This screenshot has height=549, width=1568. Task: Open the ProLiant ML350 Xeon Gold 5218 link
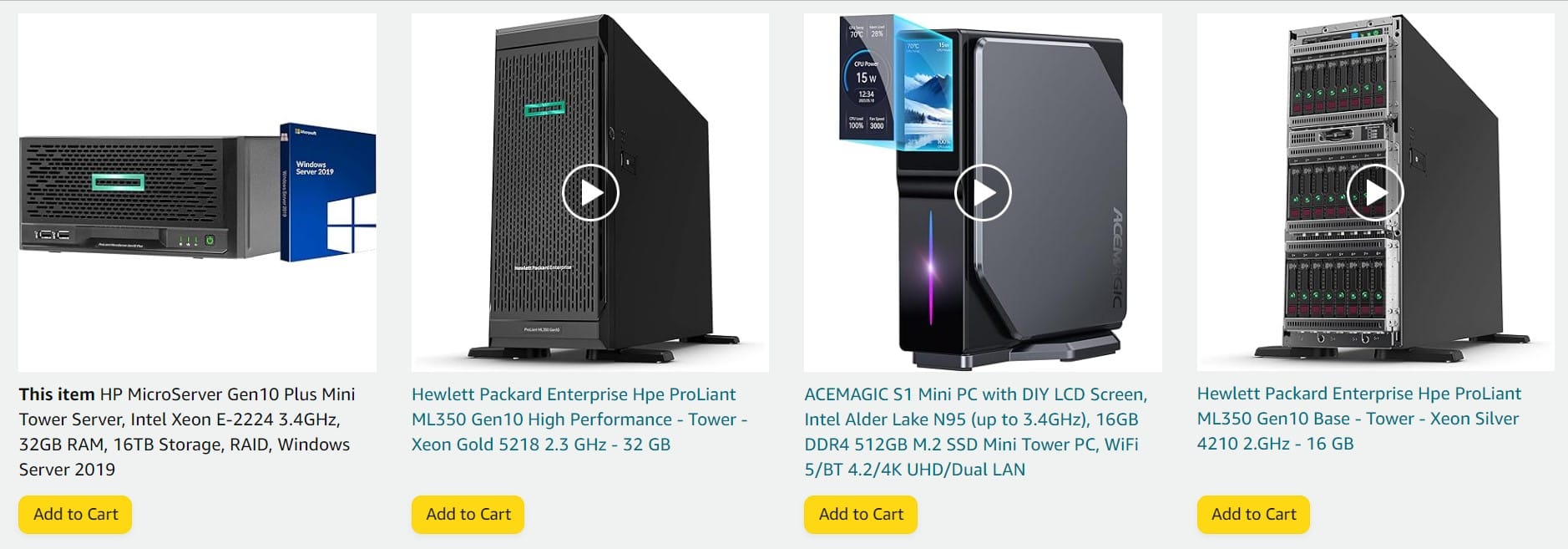click(579, 419)
